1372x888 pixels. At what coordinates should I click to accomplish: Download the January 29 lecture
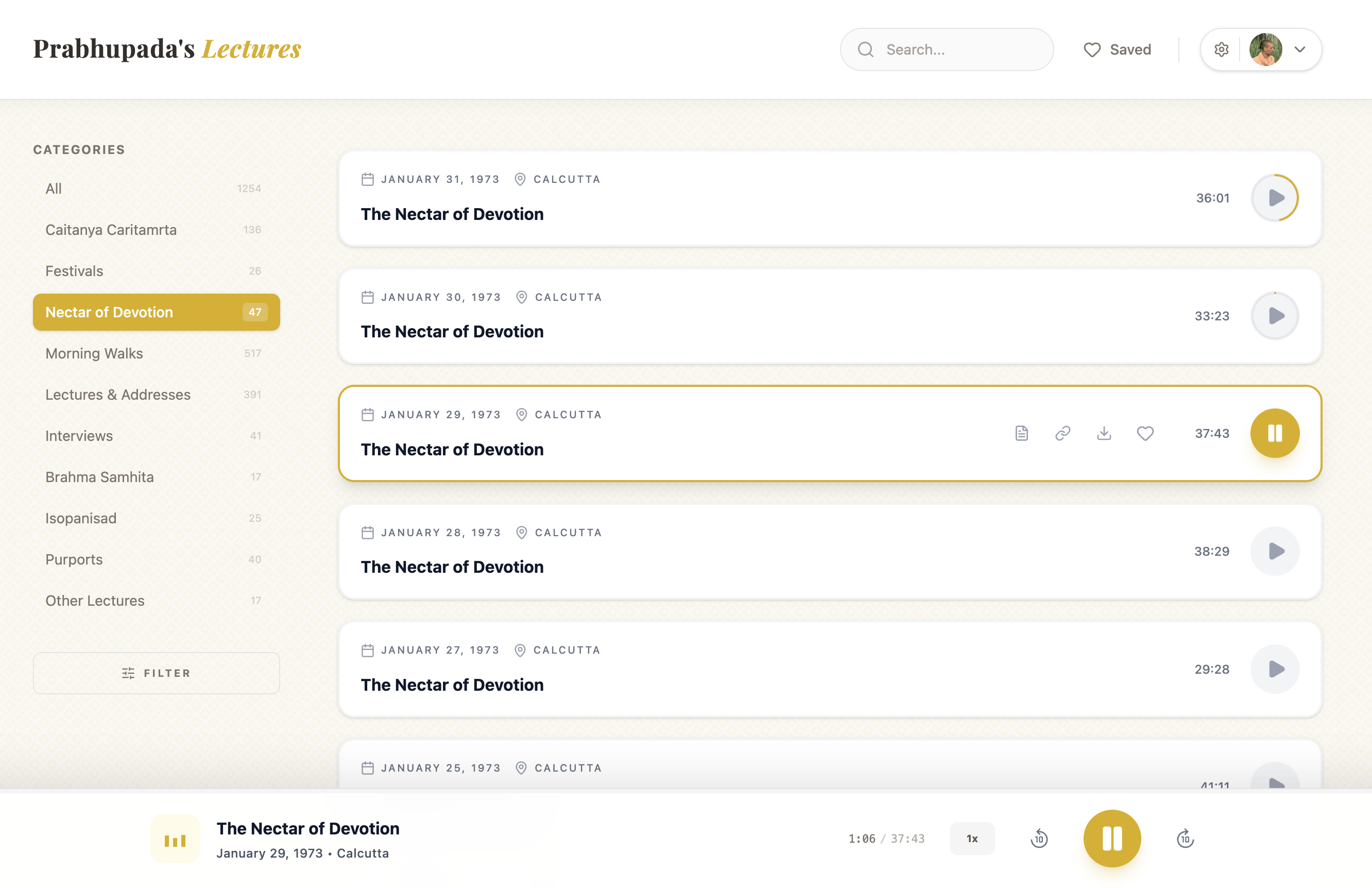[x=1104, y=433]
